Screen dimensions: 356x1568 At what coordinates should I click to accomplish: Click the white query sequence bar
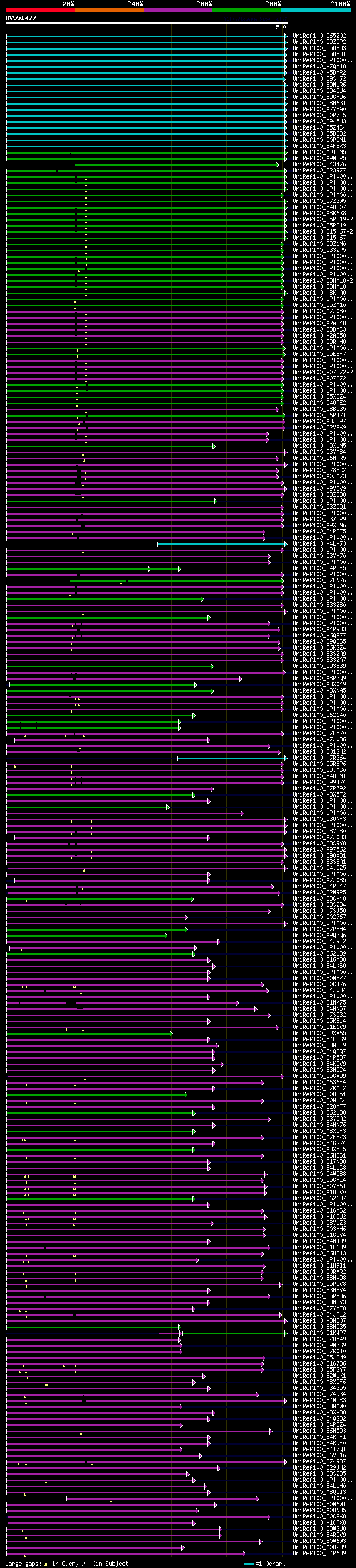click(147, 23)
